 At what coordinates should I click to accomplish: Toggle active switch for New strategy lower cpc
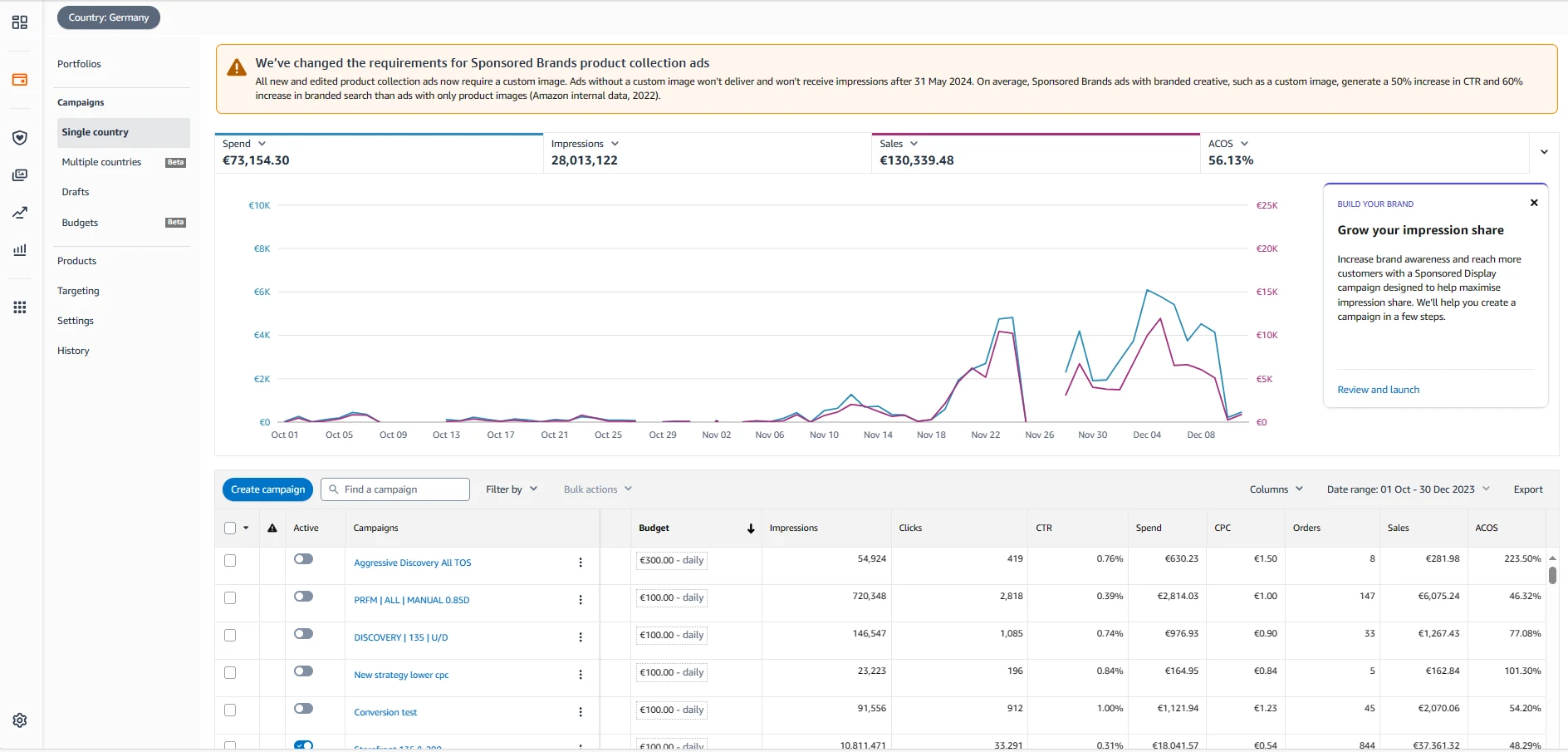303,671
